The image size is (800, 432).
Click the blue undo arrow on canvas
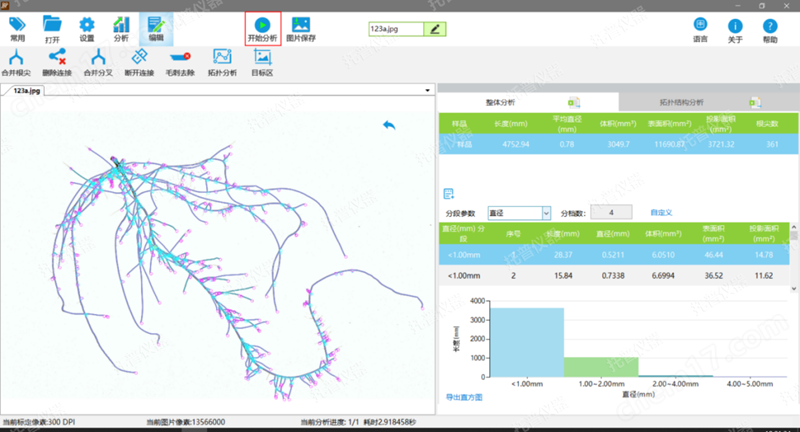pyautogui.click(x=389, y=124)
